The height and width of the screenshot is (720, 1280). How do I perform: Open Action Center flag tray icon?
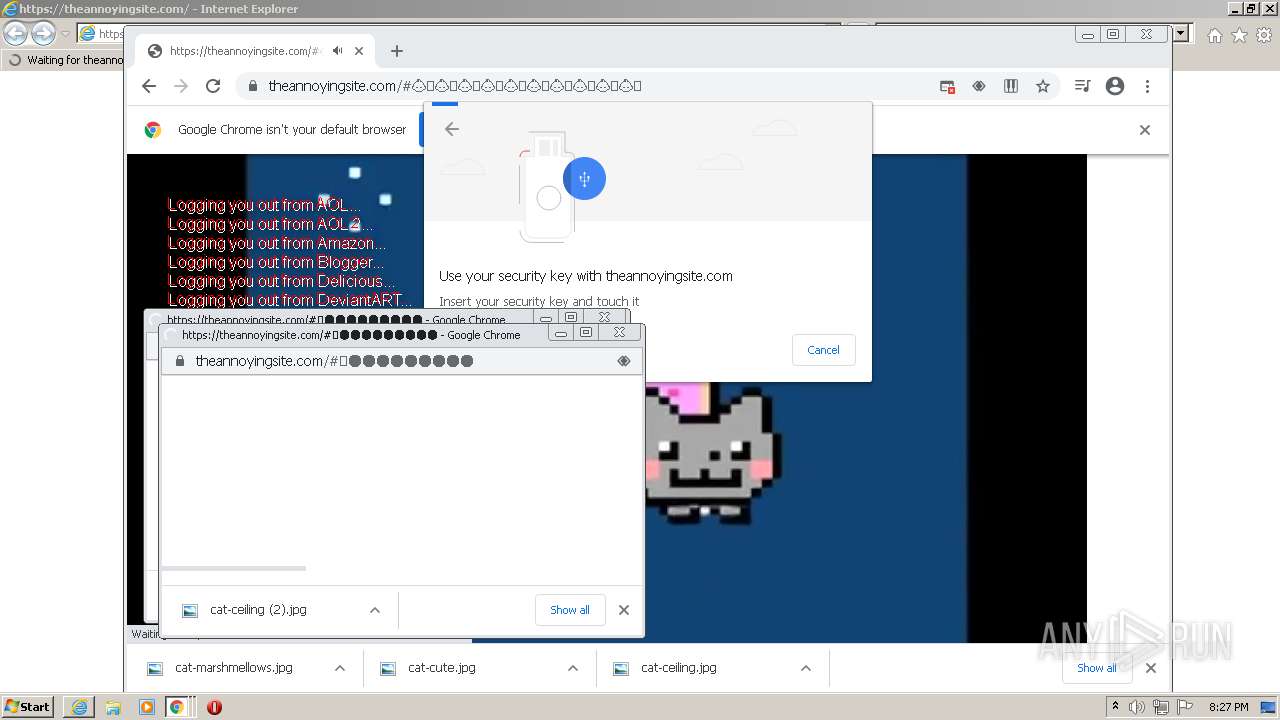(x=1185, y=707)
